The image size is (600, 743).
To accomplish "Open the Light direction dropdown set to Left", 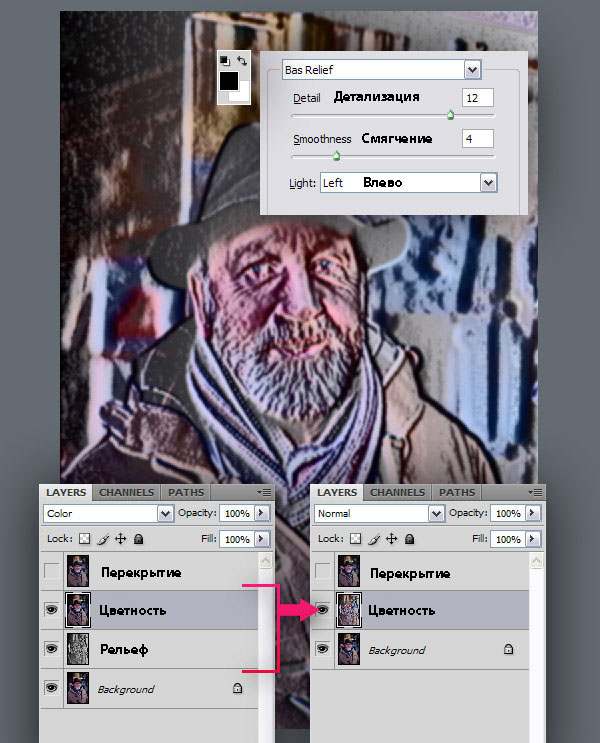I will [x=488, y=182].
